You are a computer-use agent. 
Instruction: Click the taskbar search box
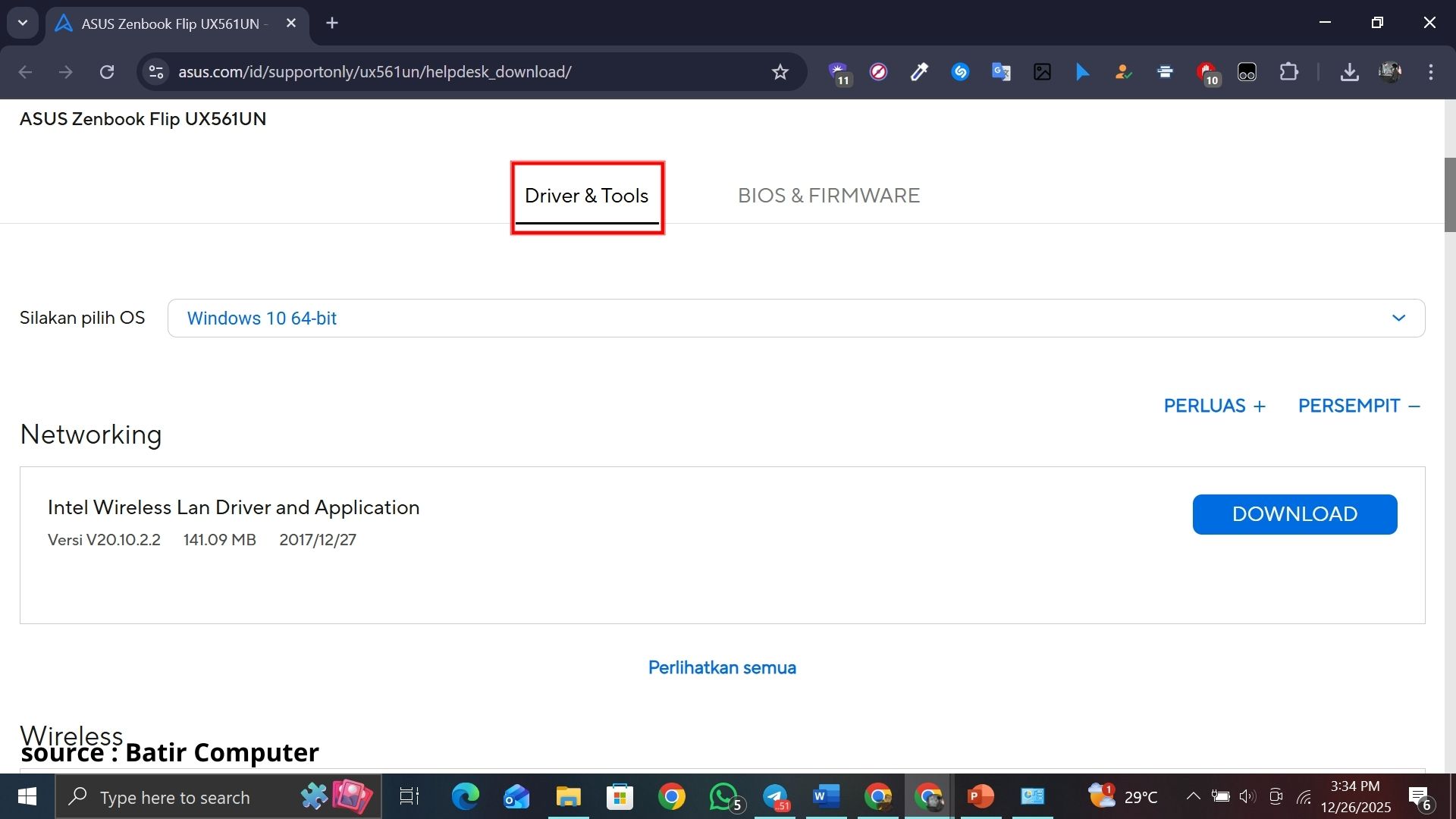tap(218, 797)
